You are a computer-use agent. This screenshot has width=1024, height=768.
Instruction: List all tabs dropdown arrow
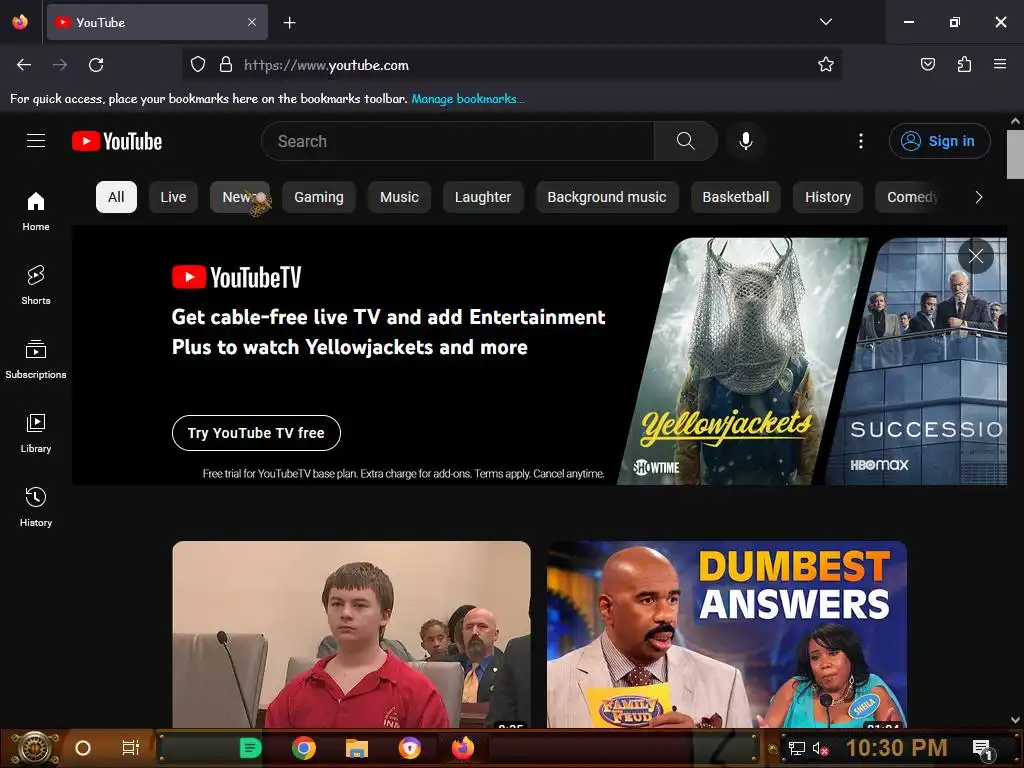click(825, 22)
